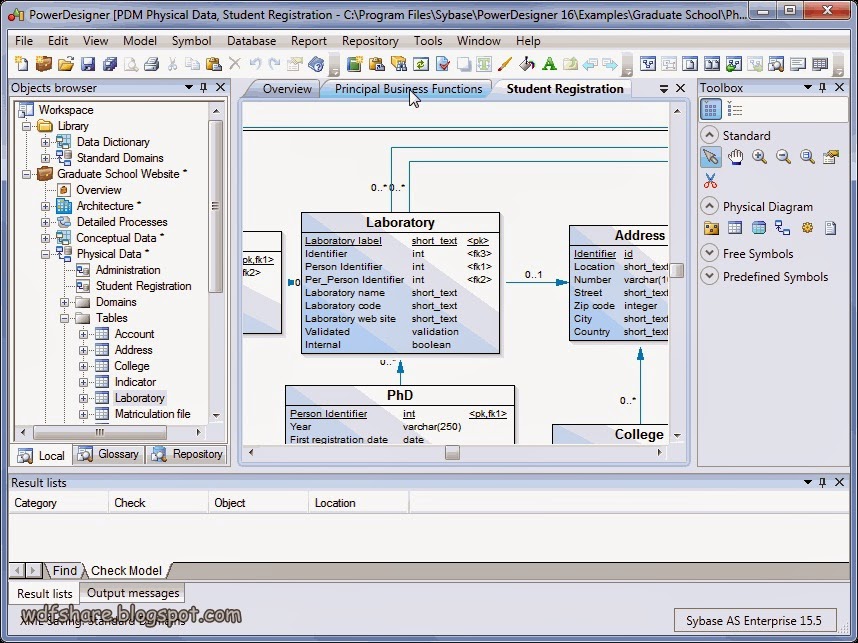Select the Grabber hand tool in Toolbox
Viewport: 858px width, 643px height.
click(x=735, y=157)
